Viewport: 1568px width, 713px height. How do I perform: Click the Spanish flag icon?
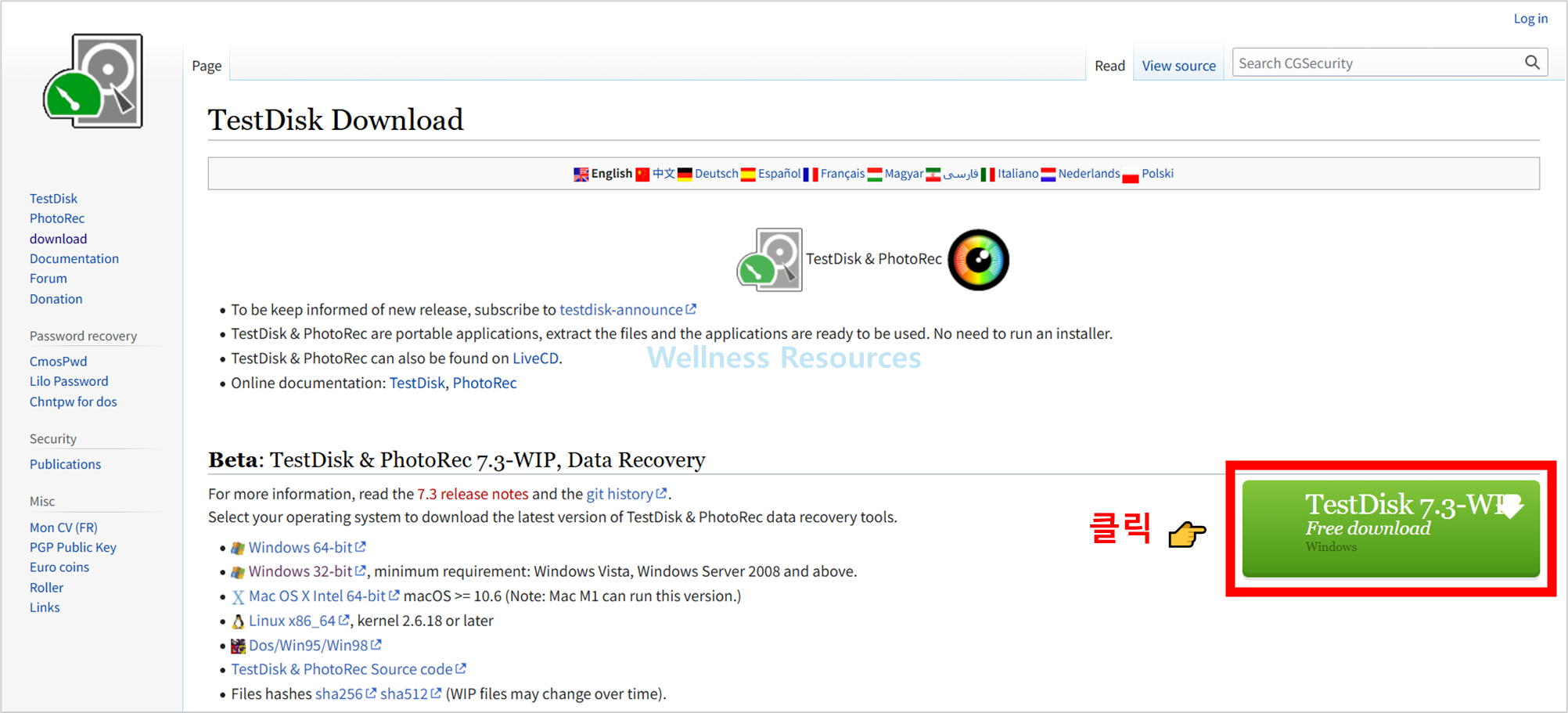[748, 175]
